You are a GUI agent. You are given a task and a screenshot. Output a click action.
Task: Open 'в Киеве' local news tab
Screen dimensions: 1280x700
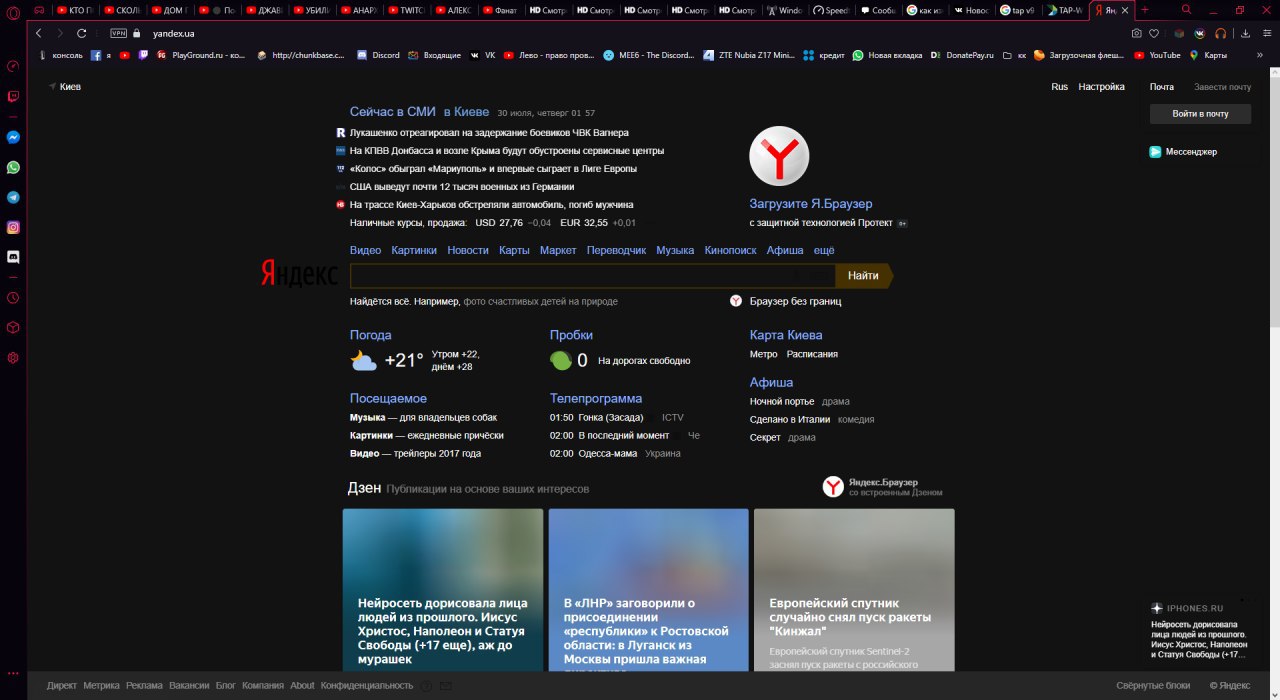(x=466, y=112)
